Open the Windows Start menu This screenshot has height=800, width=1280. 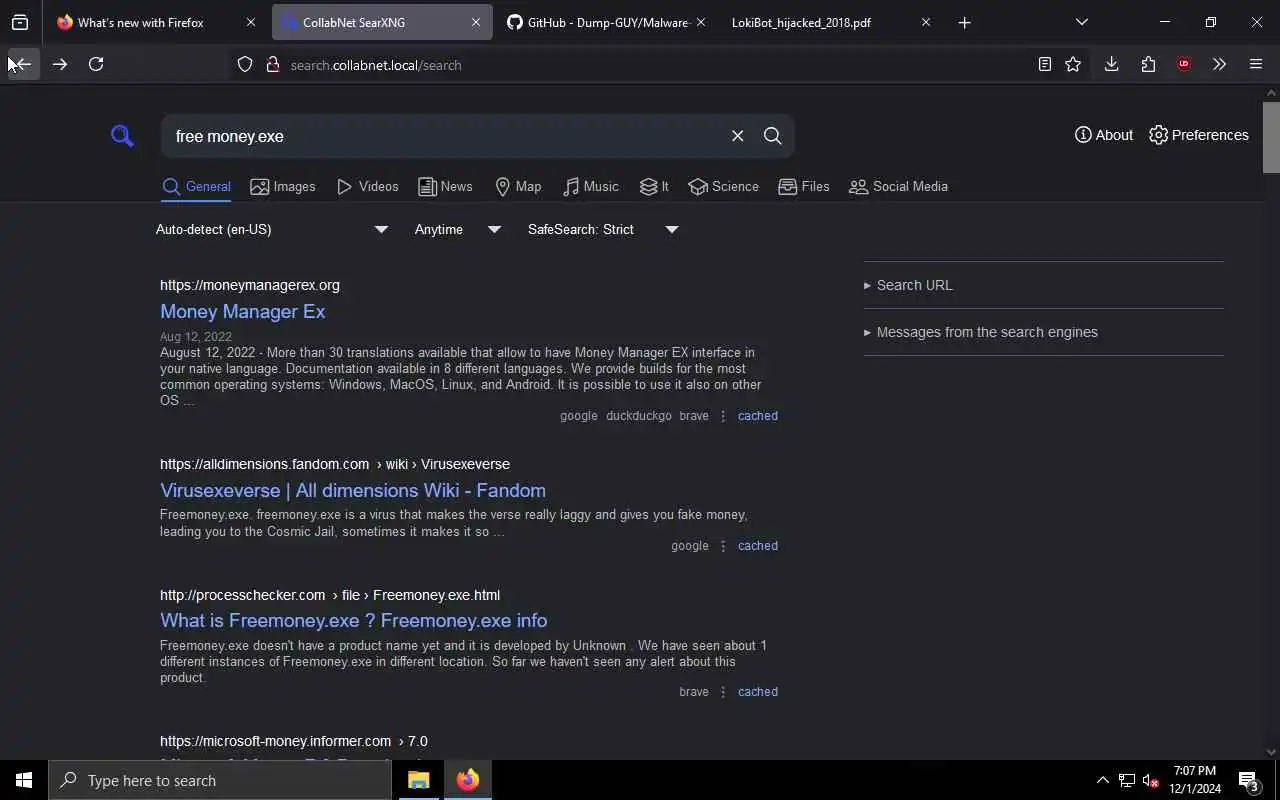point(24,780)
